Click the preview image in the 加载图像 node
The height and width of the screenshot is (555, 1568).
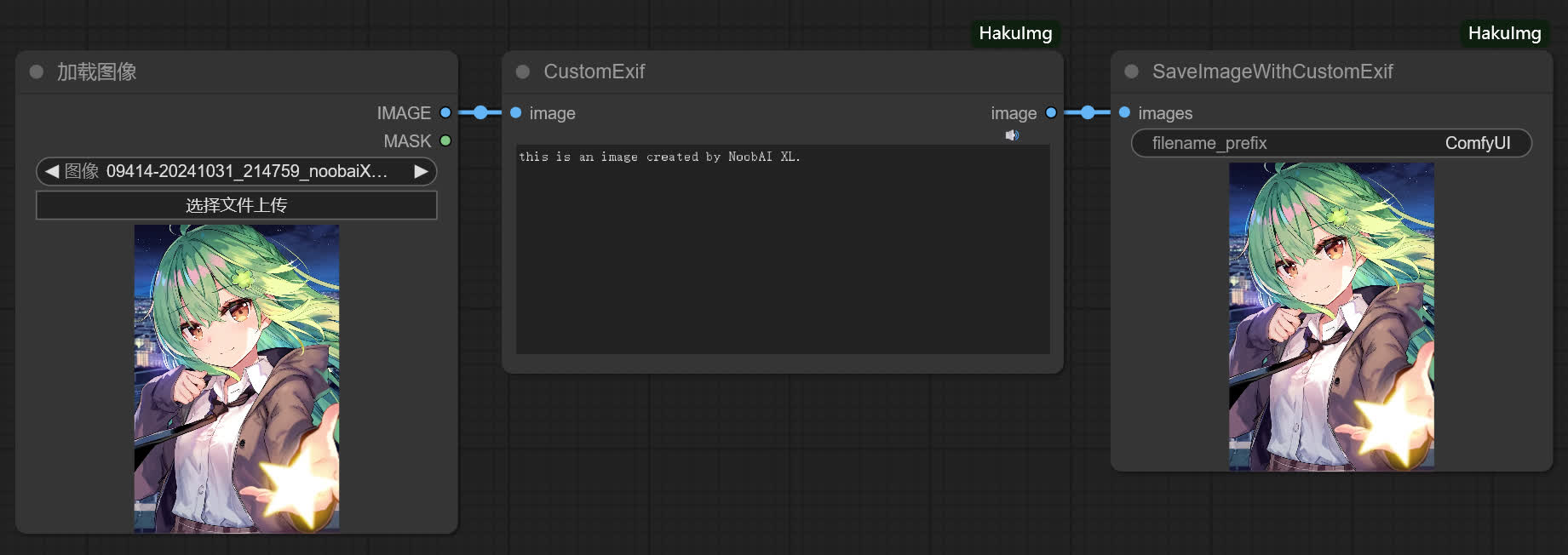click(x=237, y=378)
